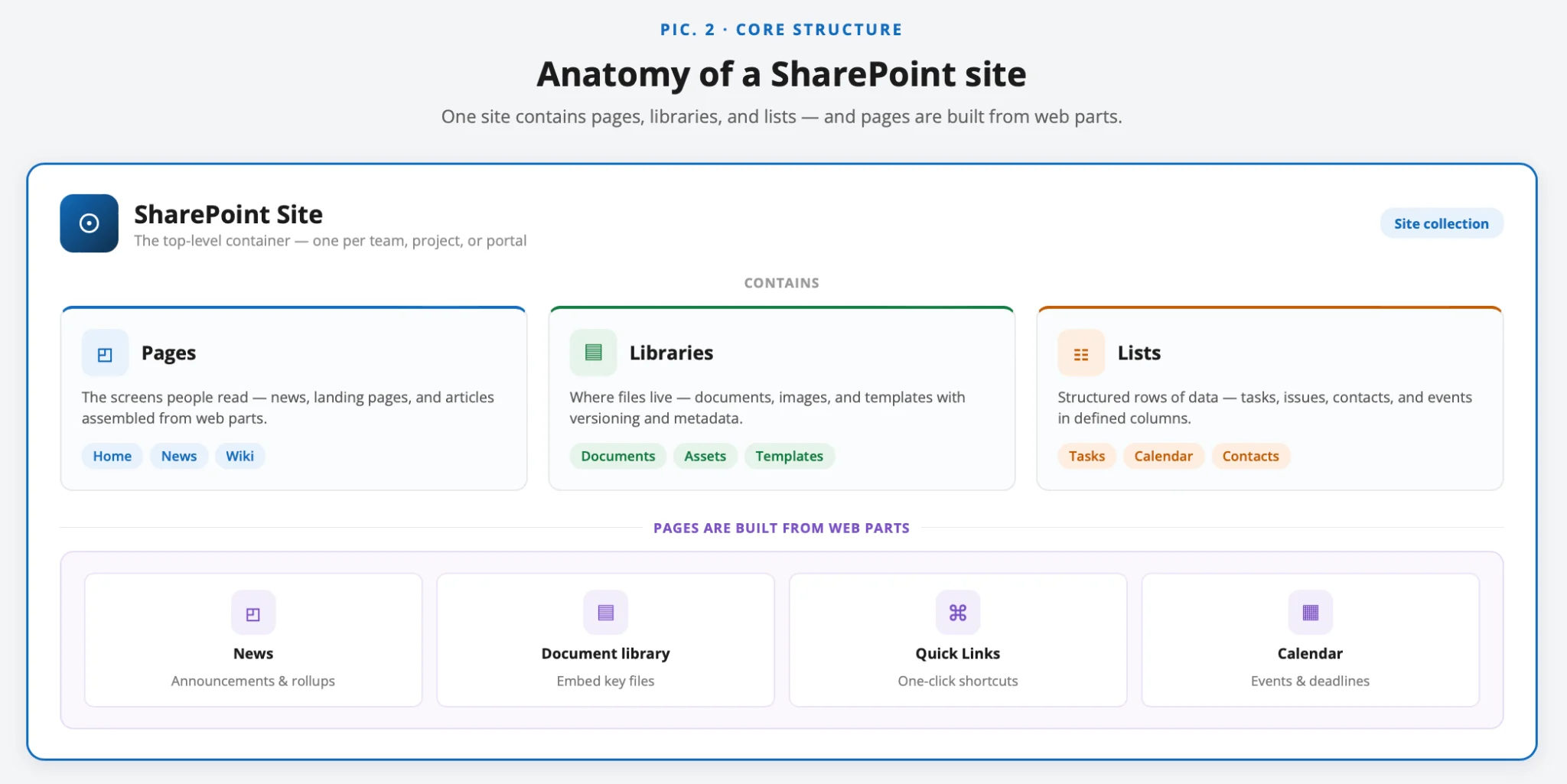Click the Document library web part title
This screenshot has height=784, width=1567.
click(x=605, y=653)
